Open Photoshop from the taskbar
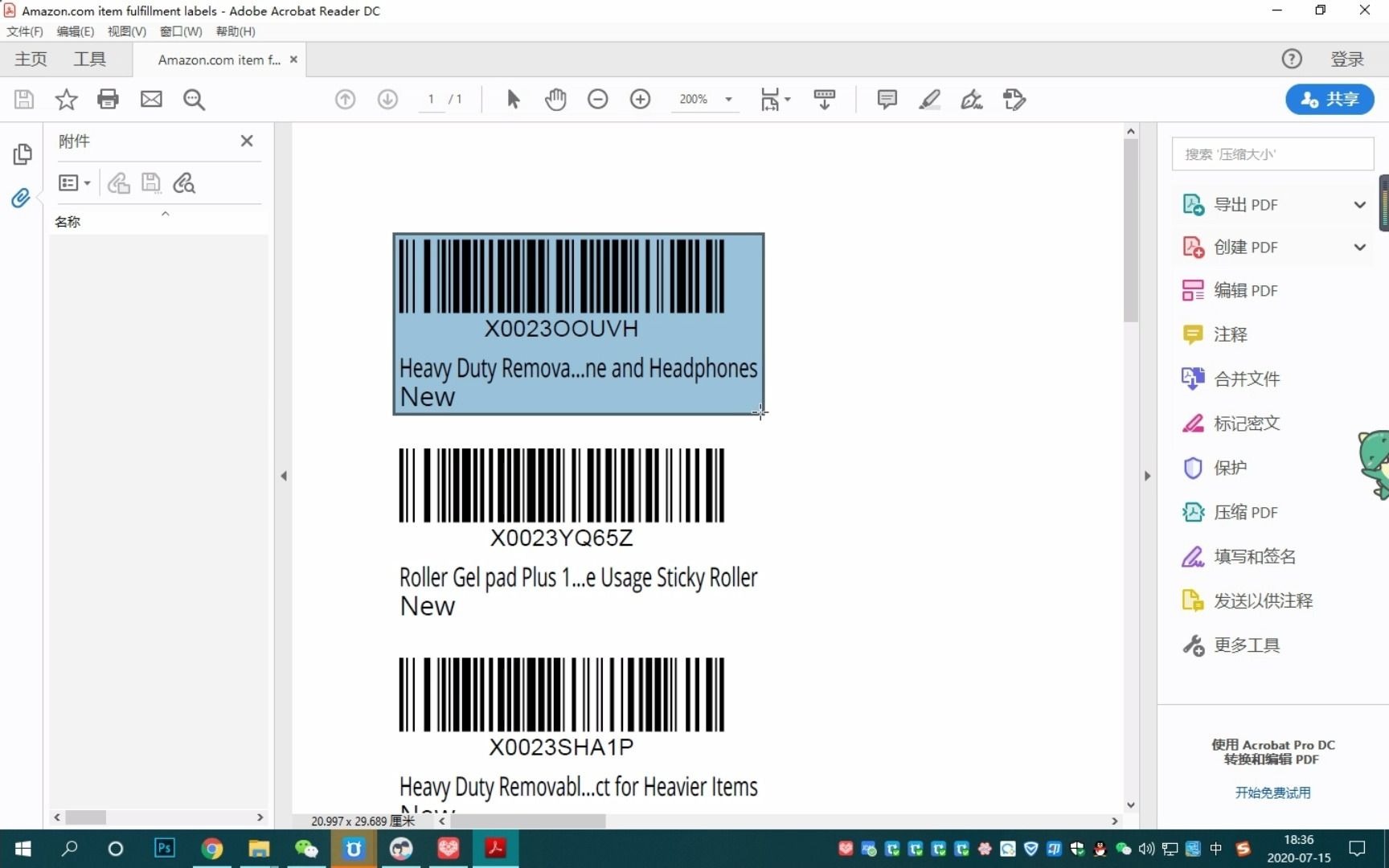Image resolution: width=1389 pixels, height=868 pixels. [164, 849]
